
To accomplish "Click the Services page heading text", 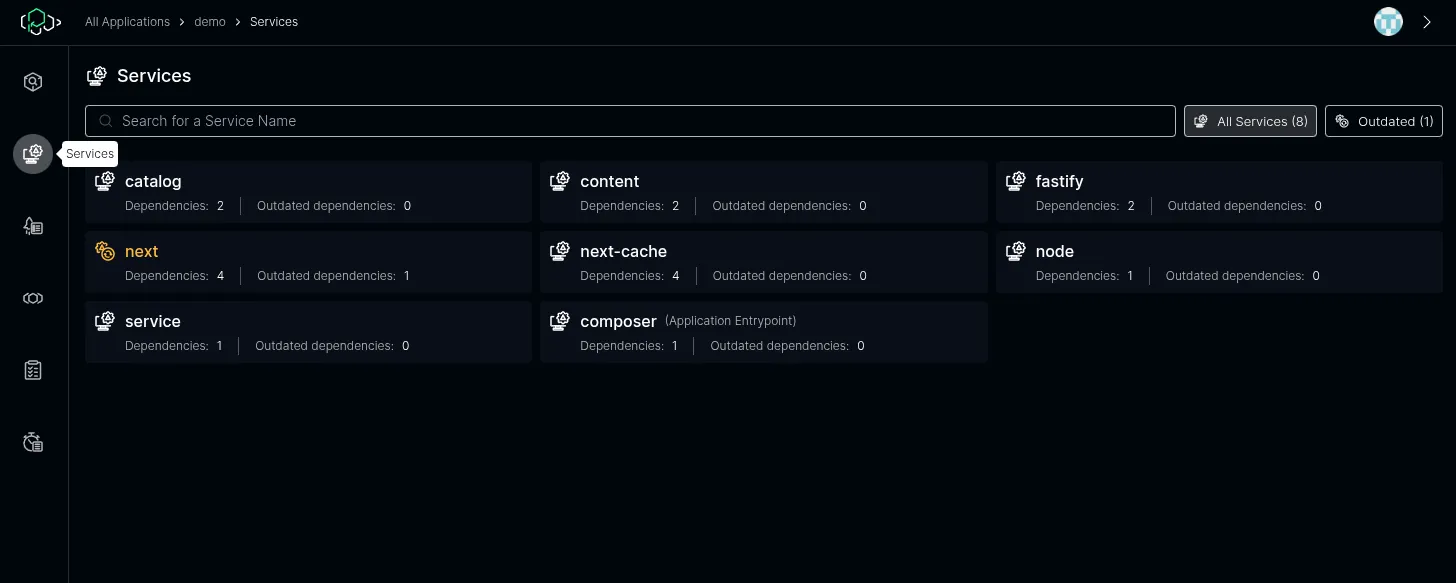I will [x=154, y=76].
